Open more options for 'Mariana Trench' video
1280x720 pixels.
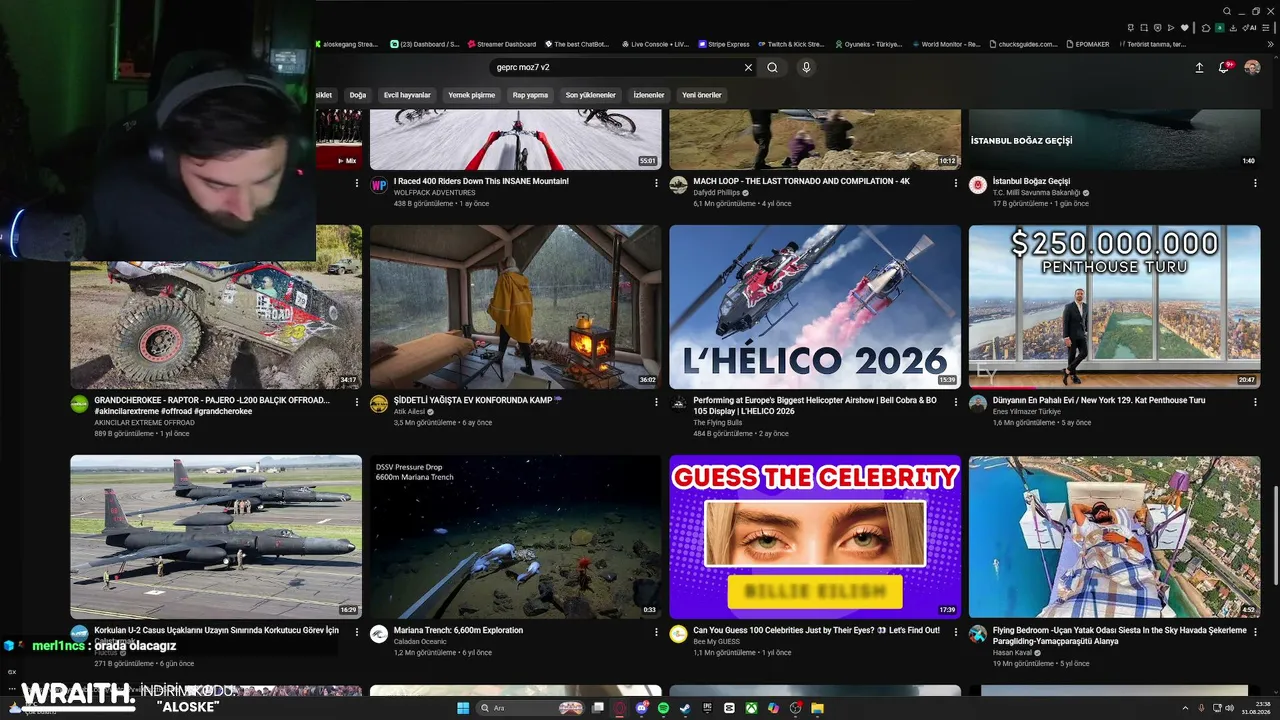pos(656,633)
